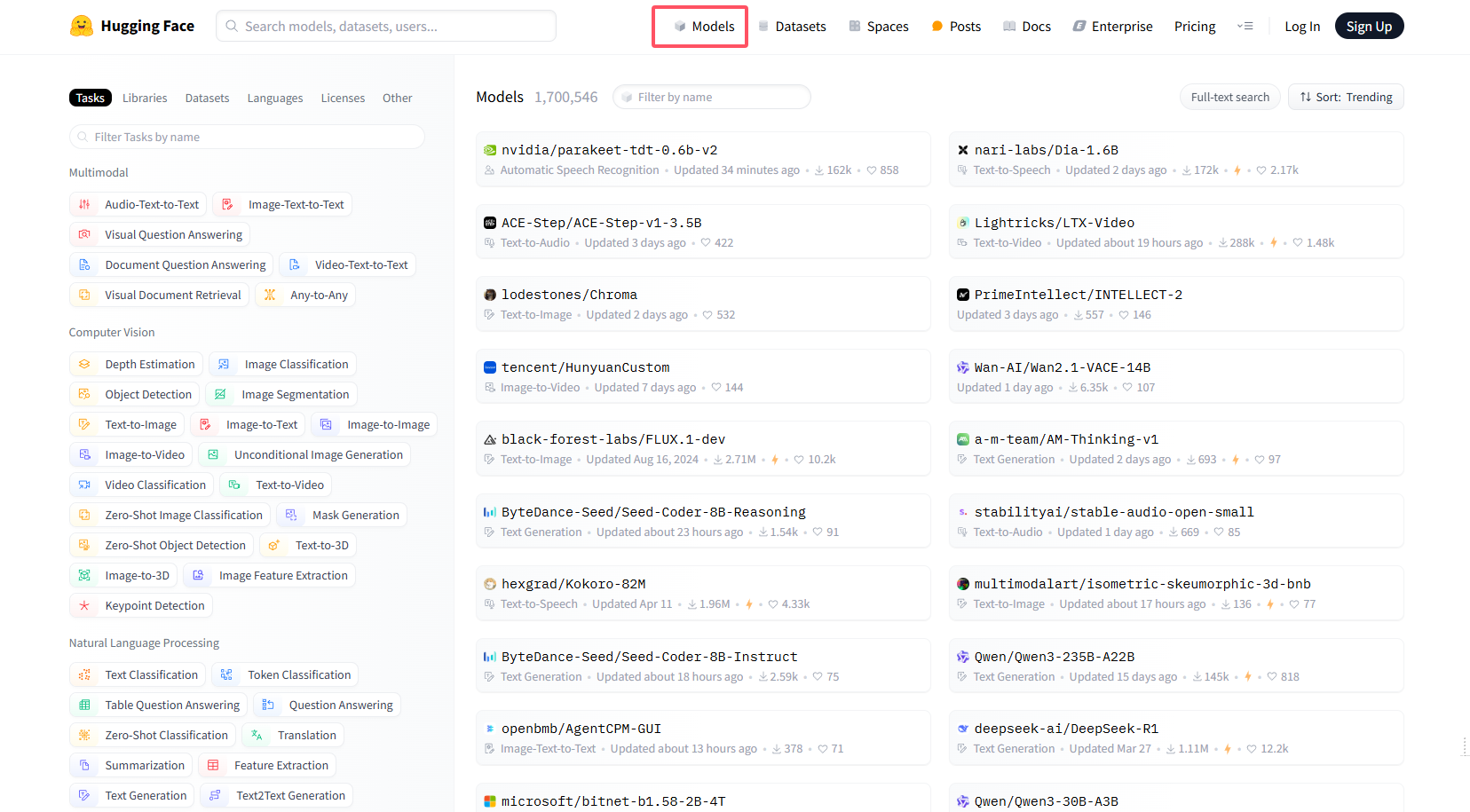The image size is (1470, 812).
Task: Open Spaces from top navigation
Action: 879,27
